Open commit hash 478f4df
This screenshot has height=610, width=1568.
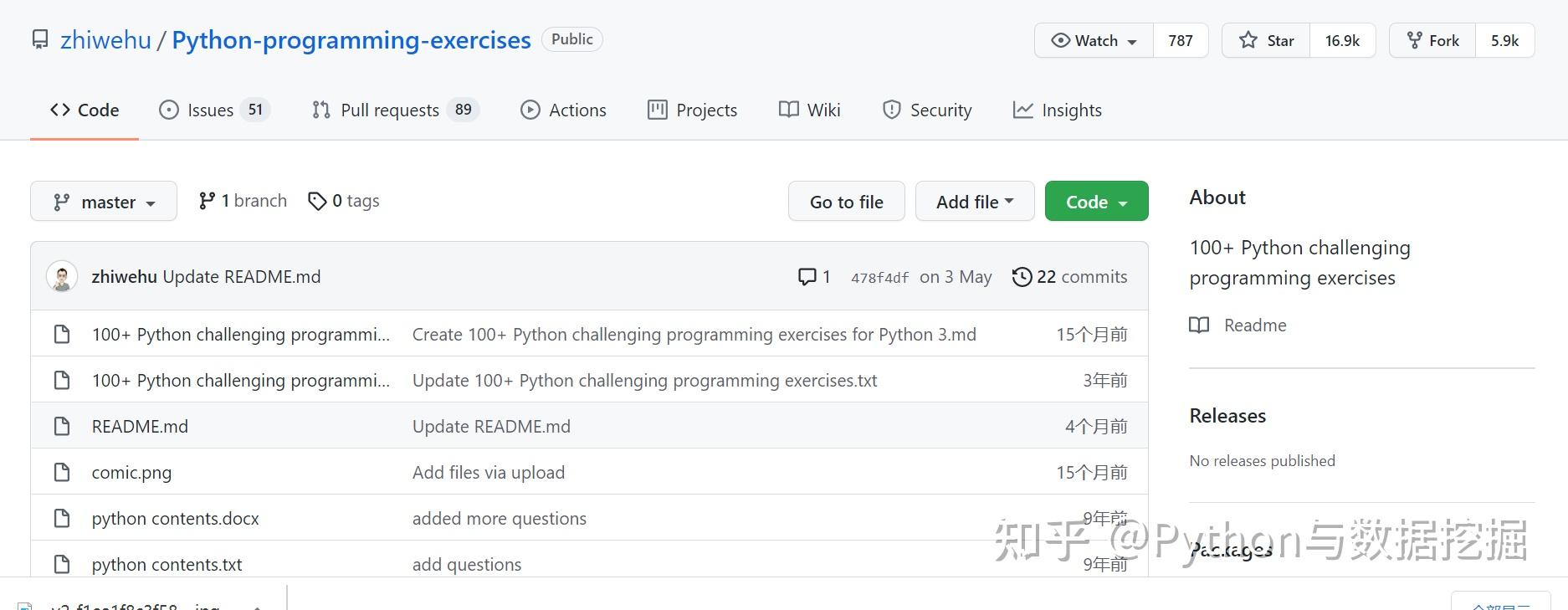tap(879, 278)
